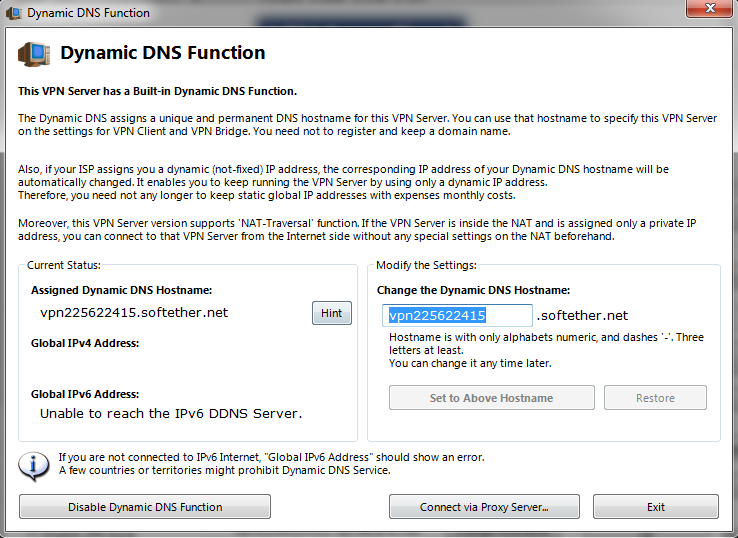The width and height of the screenshot is (738, 538).
Task: Click Set to Above Hostname button
Action: 491,398
